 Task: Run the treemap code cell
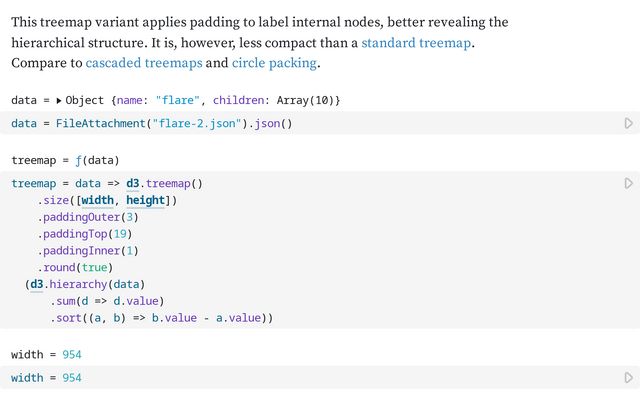pyautogui.click(x=628, y=184)
